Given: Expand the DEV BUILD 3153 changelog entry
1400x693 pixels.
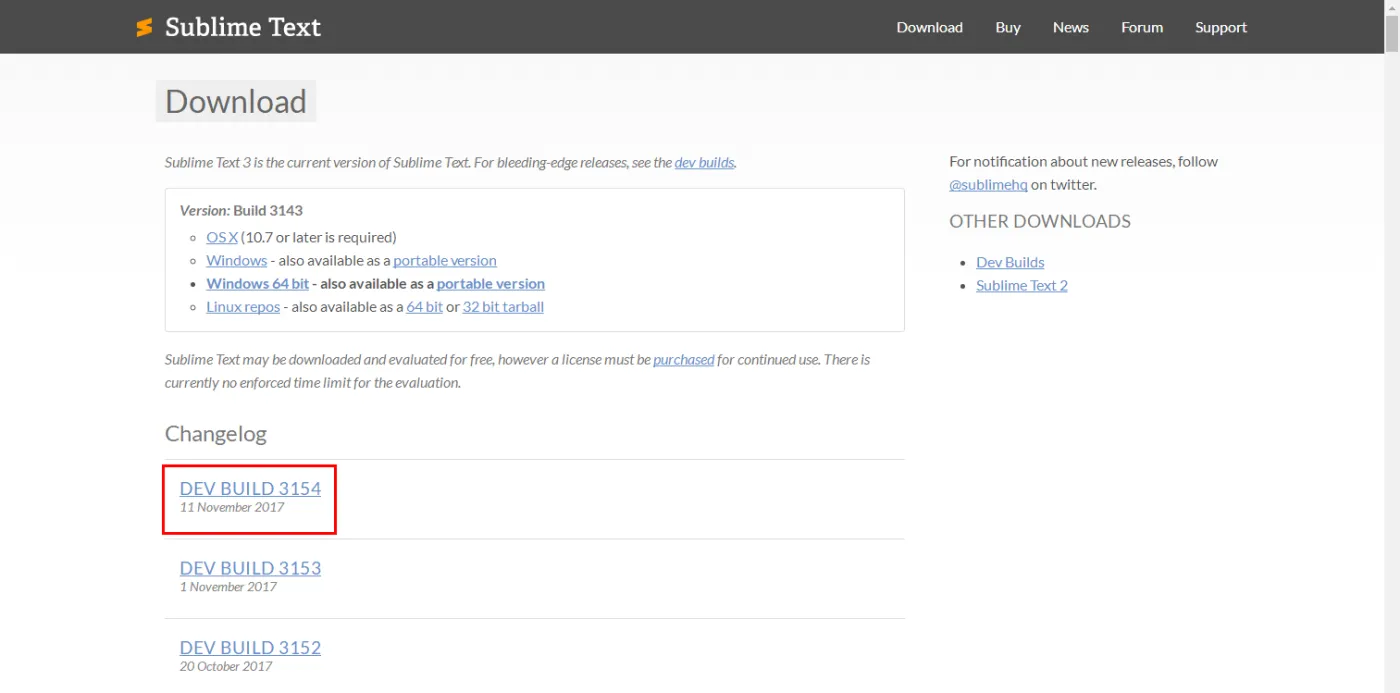Looking at the screenshot, I should 250,568.
